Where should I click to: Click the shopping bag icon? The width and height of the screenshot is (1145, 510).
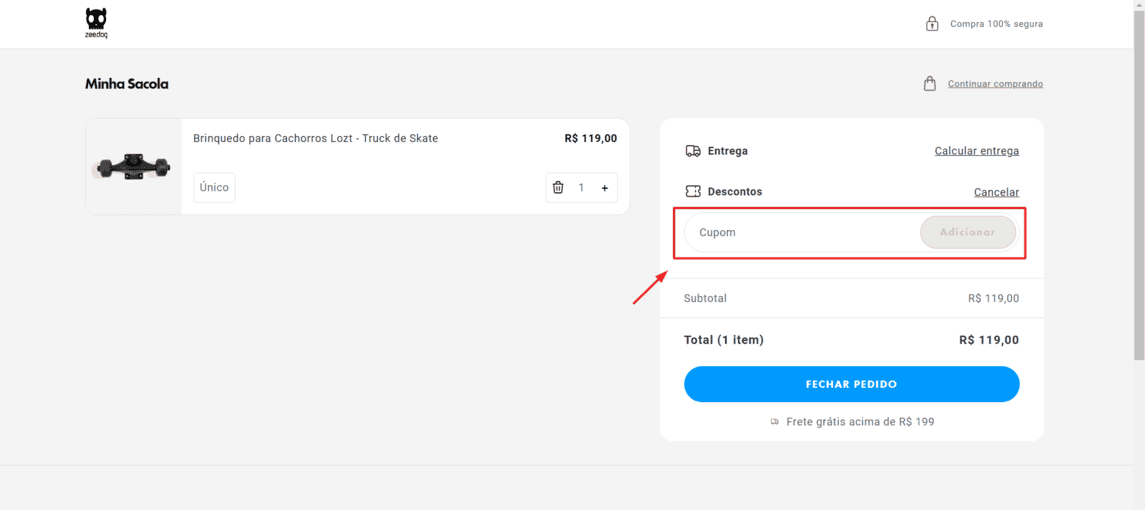pyautogui.click(x=930, y=84)
